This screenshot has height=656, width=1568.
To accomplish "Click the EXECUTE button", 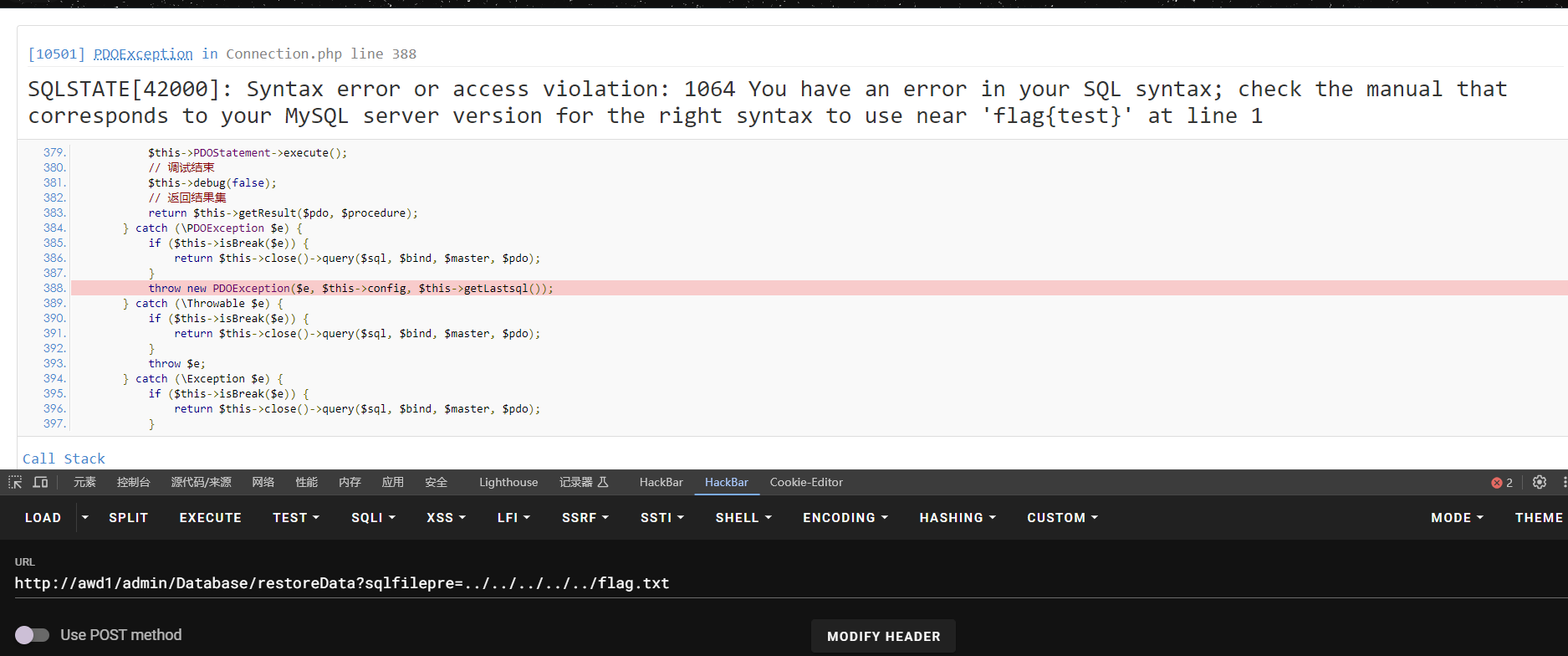I will point(211,518).
